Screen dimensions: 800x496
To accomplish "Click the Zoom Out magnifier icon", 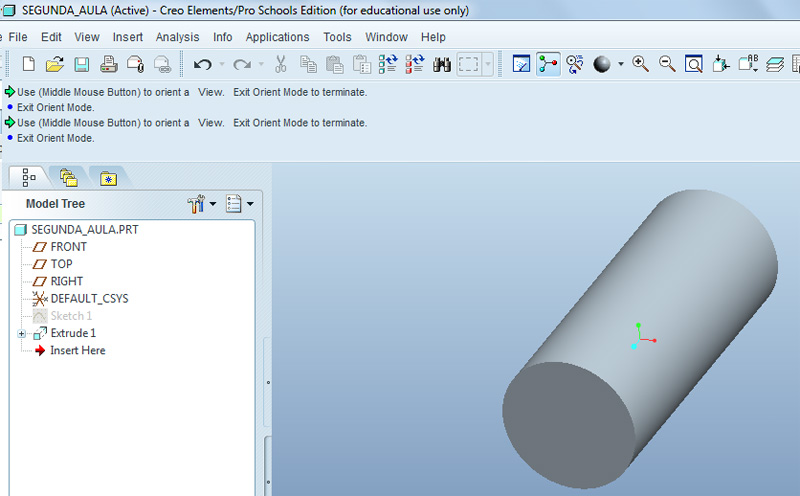I will [667, 64].
